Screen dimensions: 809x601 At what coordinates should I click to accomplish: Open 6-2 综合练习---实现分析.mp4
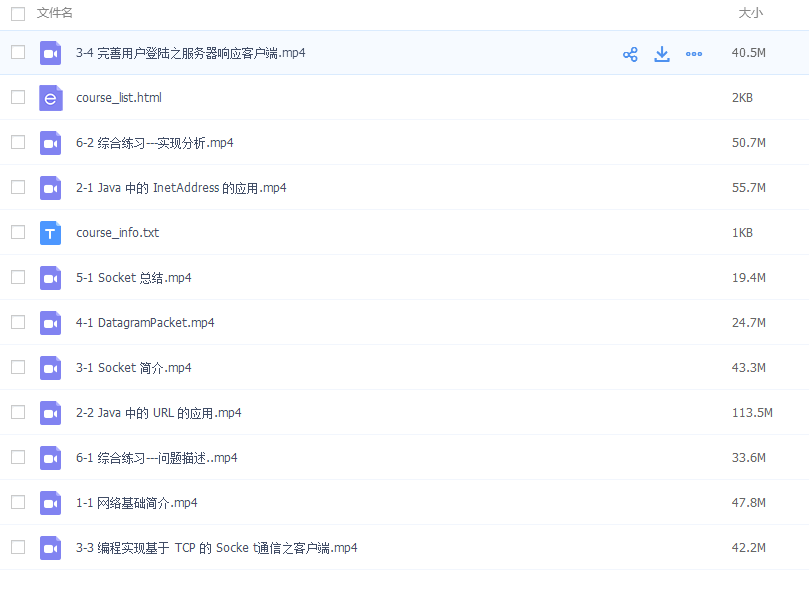(x=154, y=143)
